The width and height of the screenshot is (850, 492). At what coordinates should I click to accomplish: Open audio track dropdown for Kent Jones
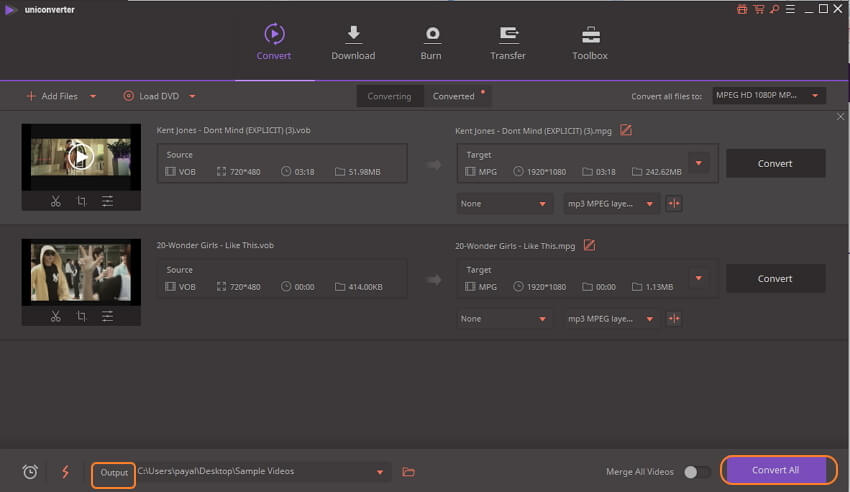coord(611,204)
